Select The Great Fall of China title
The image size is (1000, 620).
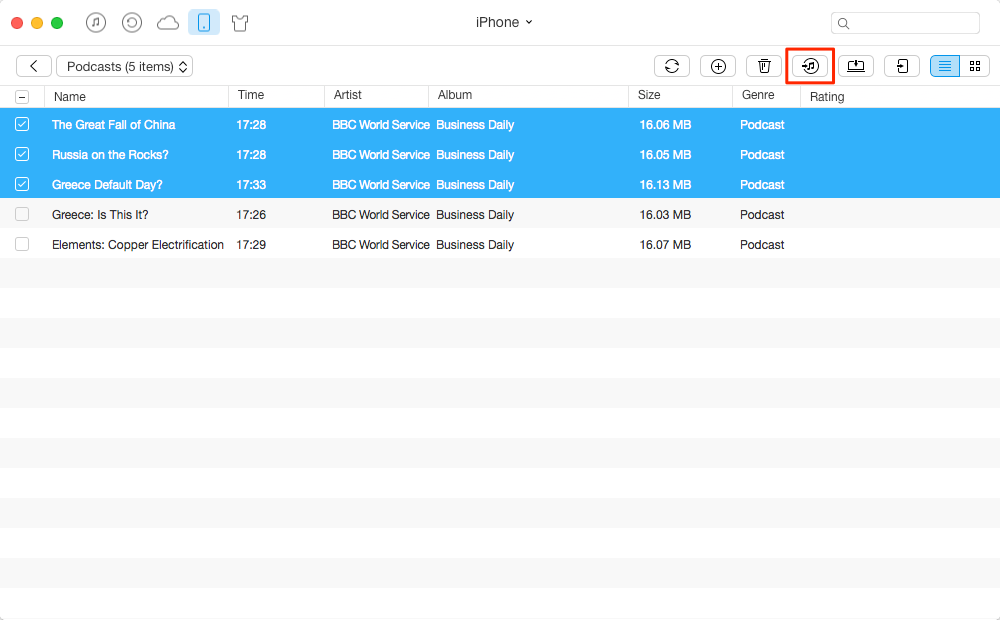click(114, 125)
